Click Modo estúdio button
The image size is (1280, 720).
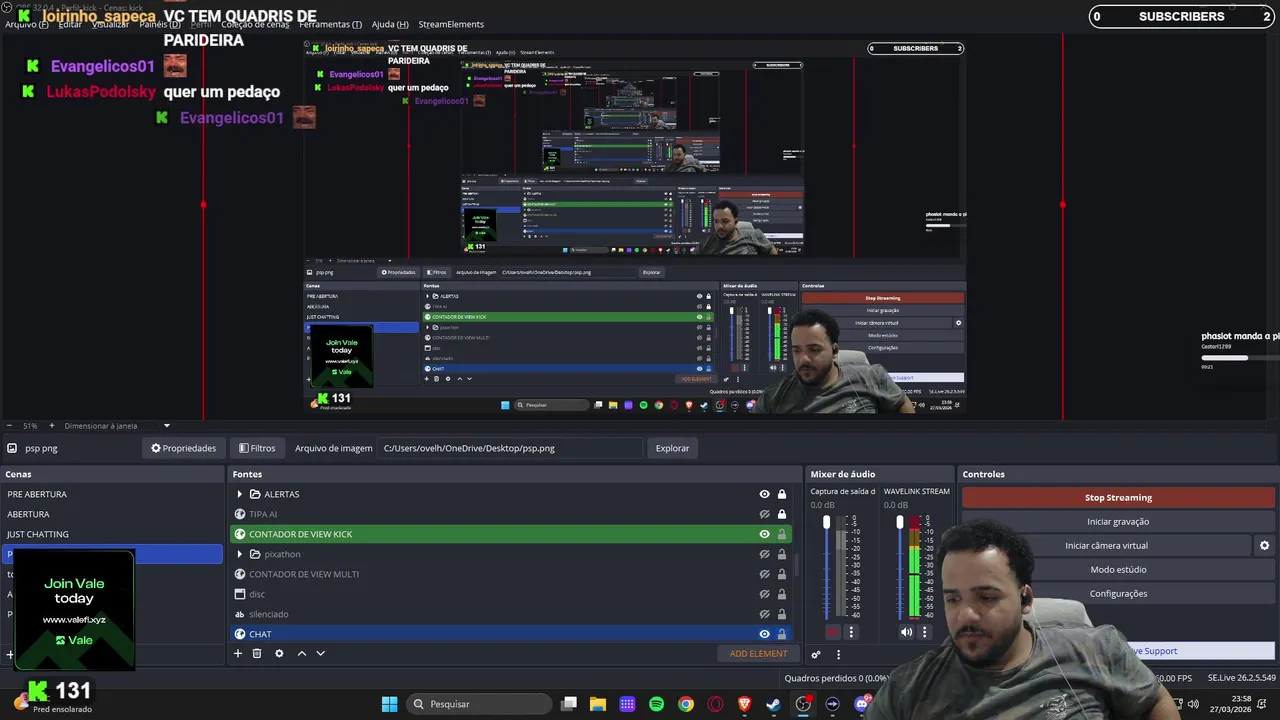[1118, 569]
